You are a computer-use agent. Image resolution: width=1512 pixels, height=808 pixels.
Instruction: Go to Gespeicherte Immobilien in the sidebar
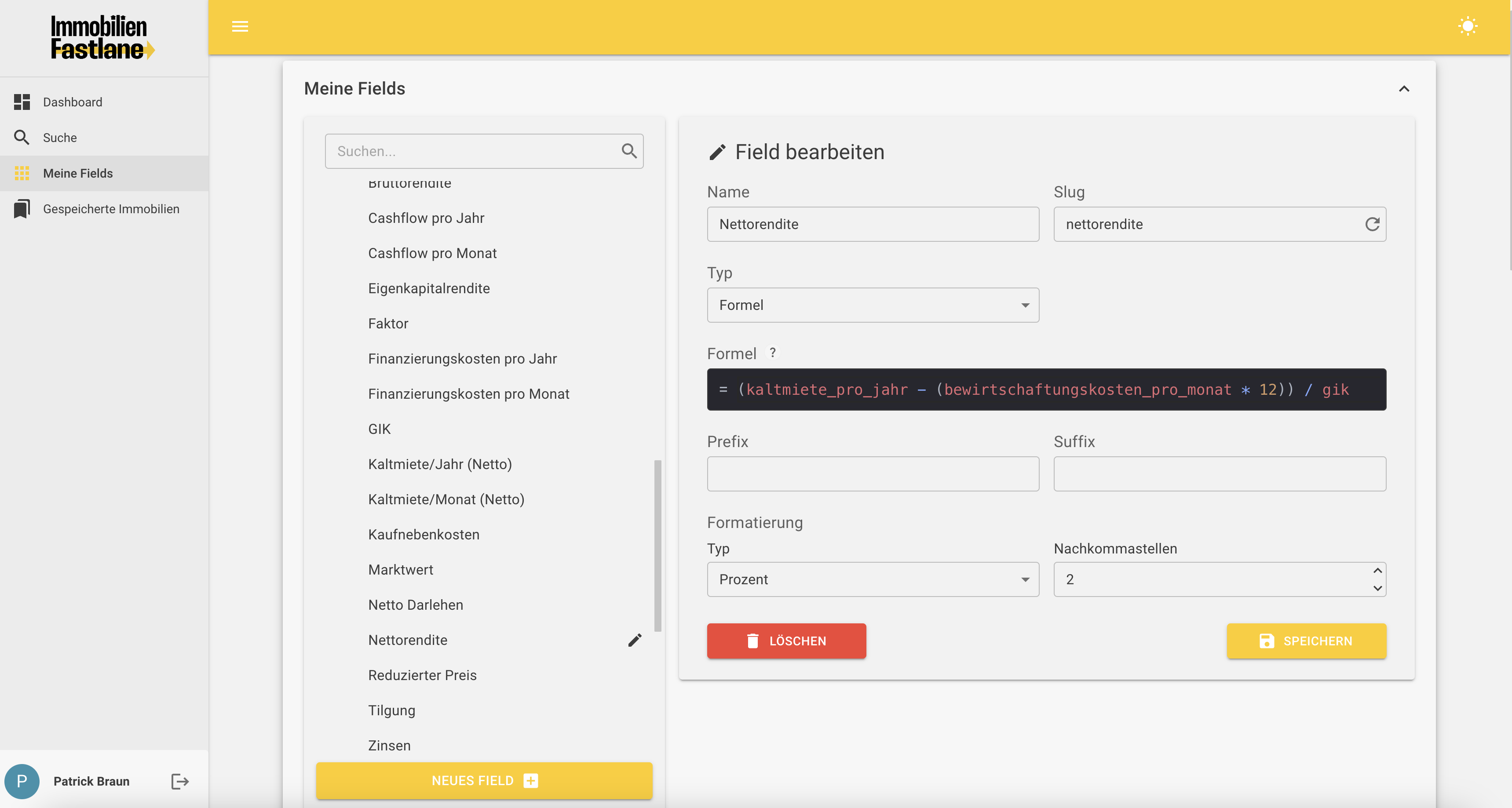pyautogui.click(x=111, y=209)
